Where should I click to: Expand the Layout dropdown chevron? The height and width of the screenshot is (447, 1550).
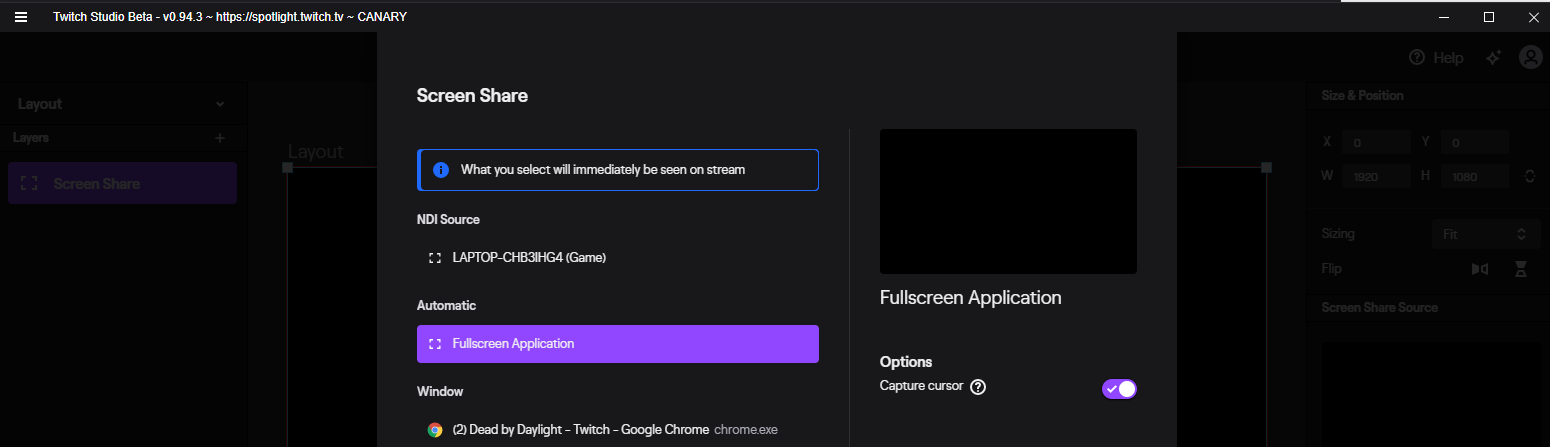click(x=220, y=104)
